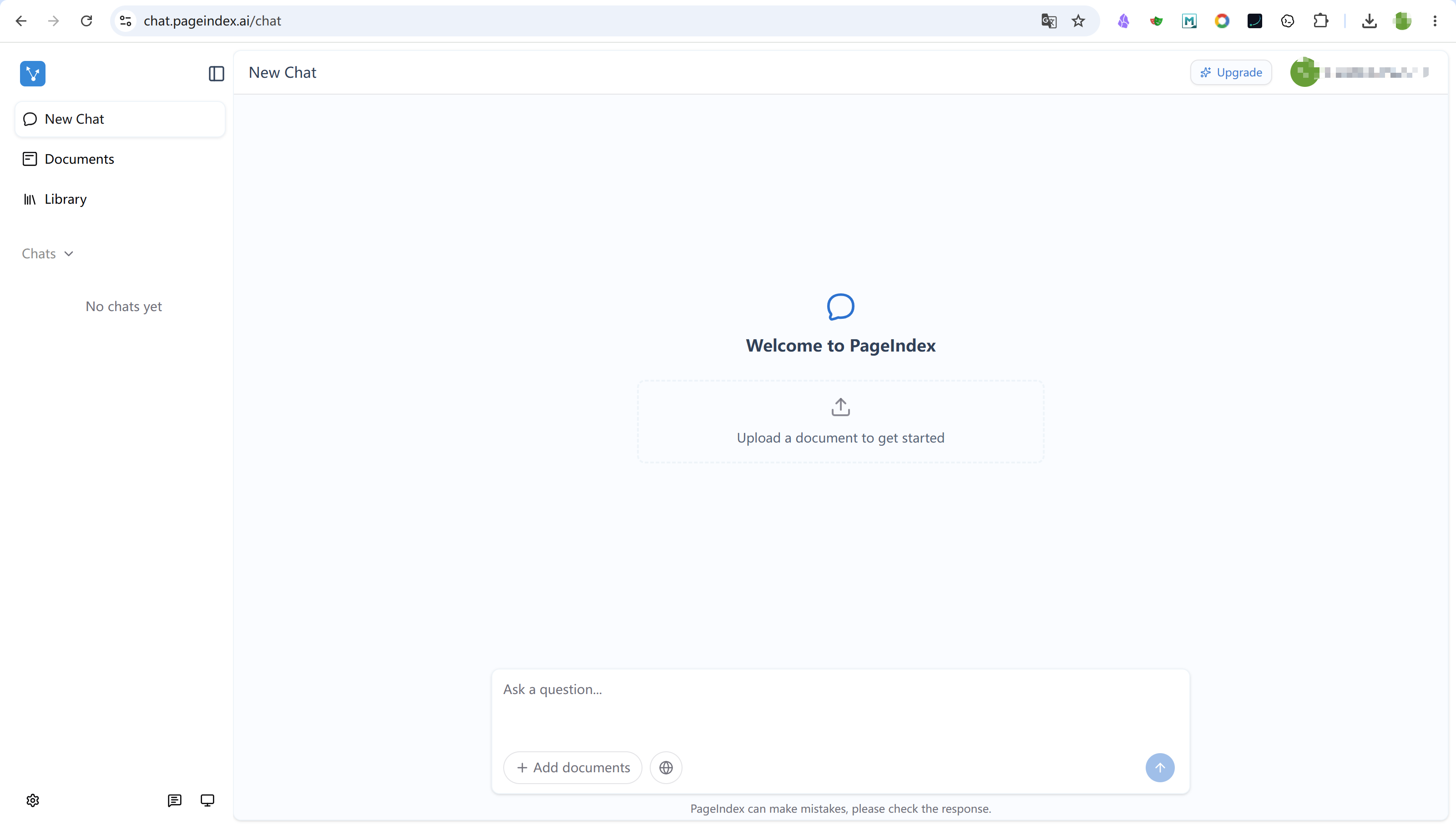Click the upload document icon
Image resolution: width=1456 pixels, height=825 pixels.
[840, 406]
